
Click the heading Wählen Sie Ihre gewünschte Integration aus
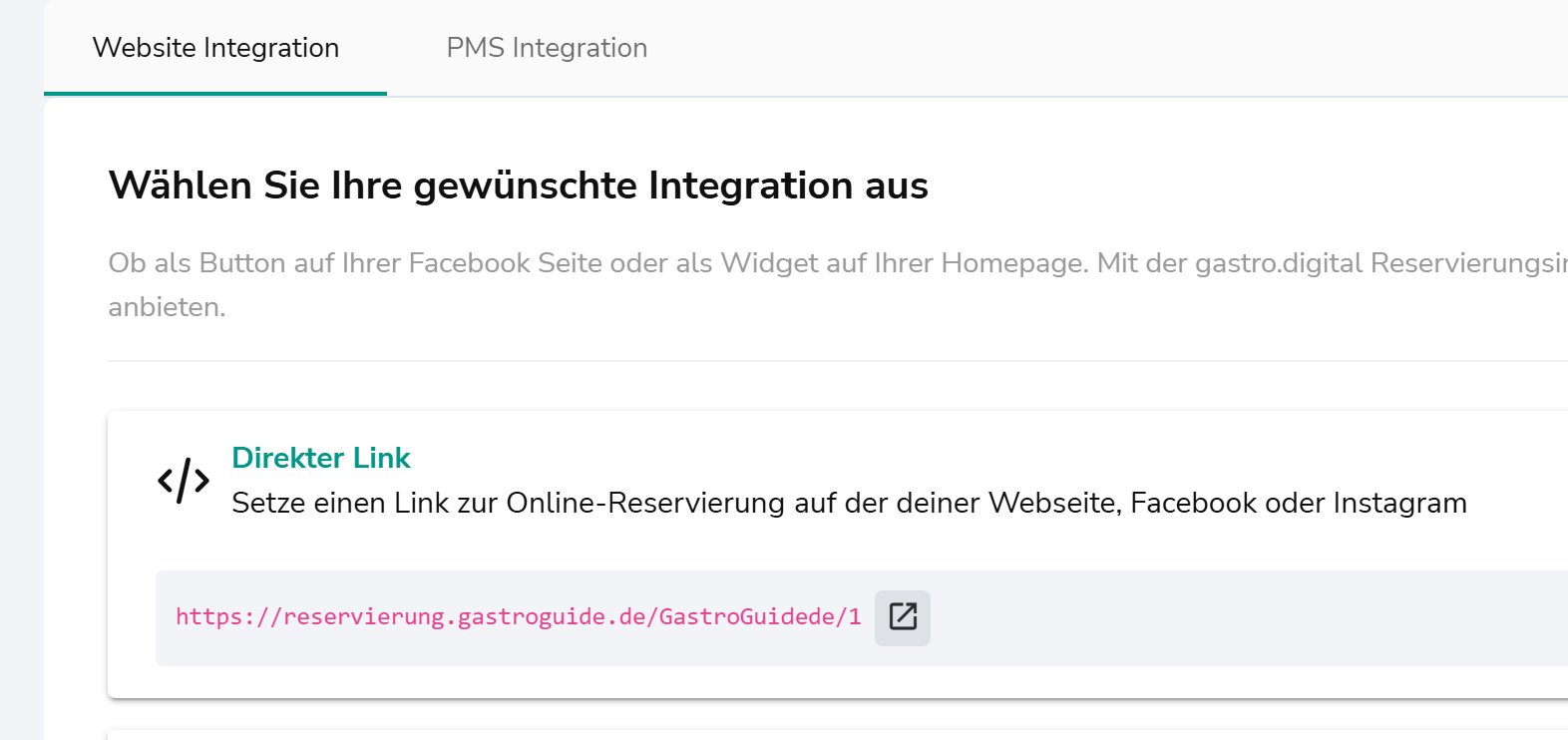[519, 185]
